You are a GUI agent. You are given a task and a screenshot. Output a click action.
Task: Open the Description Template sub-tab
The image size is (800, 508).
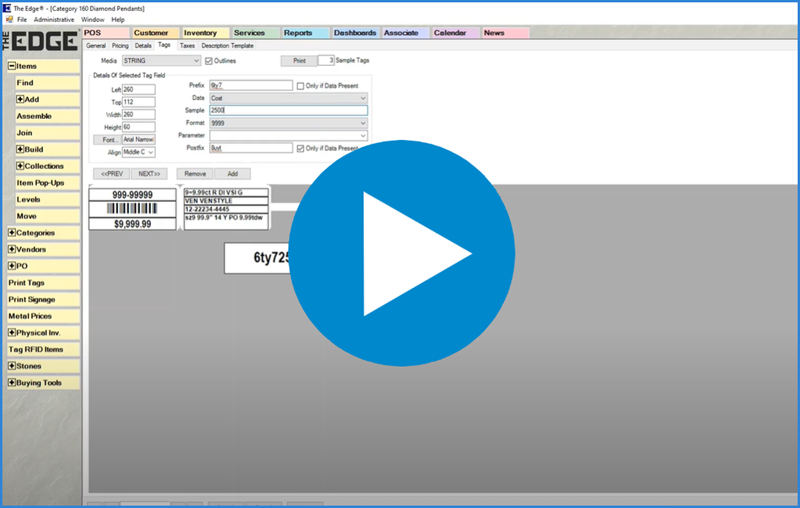click(228, 46)
